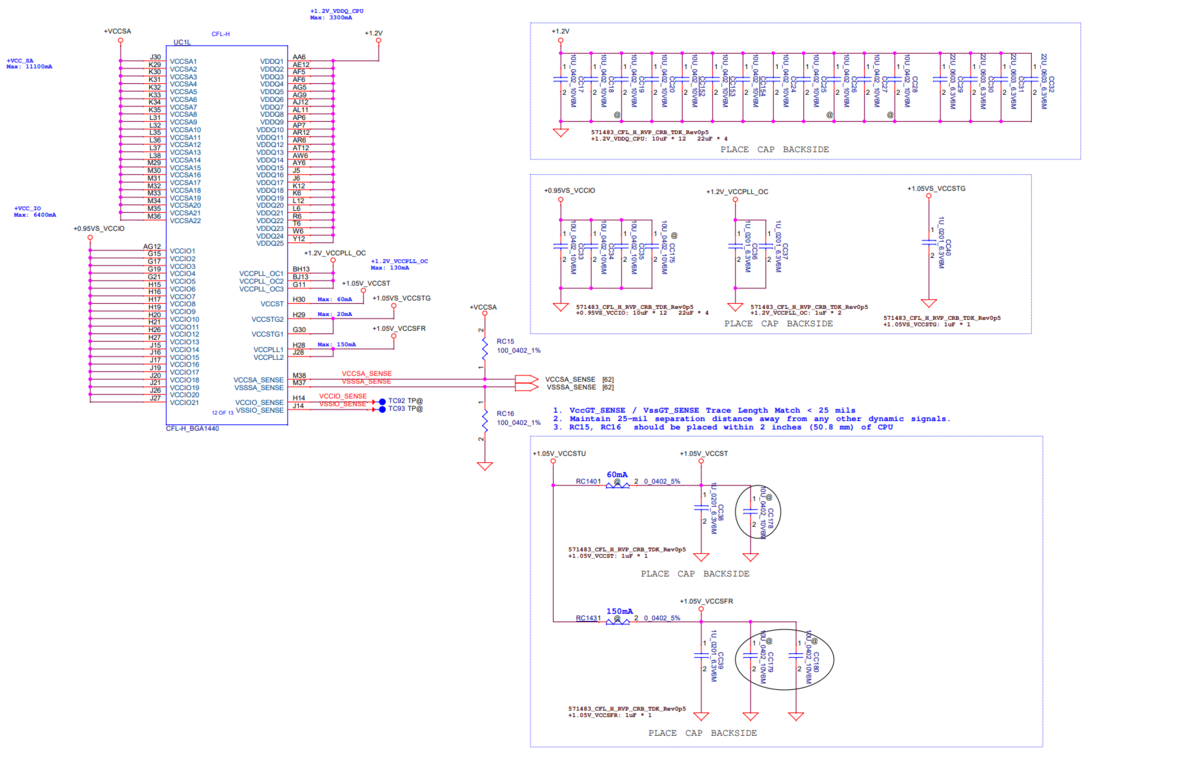The height and width of the screenshot is (768, 1197).
Task: Select the +1.05V_VCCSTU power net label
Action: pos(559,453)
